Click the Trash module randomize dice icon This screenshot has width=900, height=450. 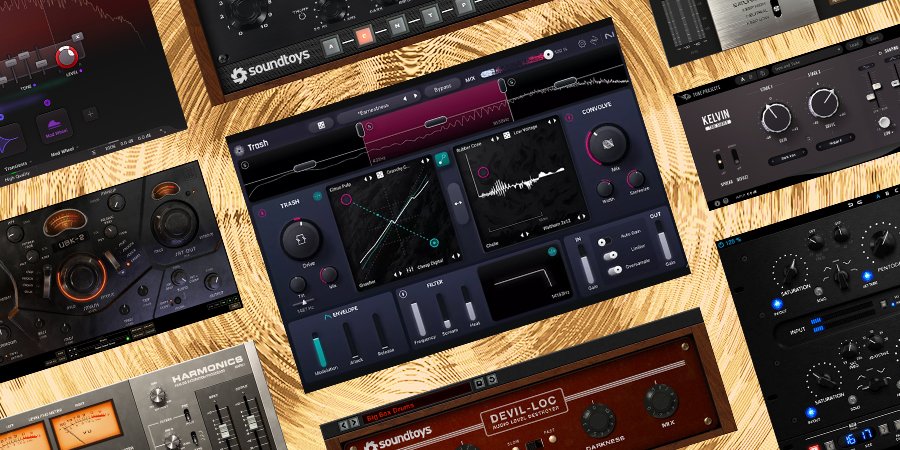[319, 126]
